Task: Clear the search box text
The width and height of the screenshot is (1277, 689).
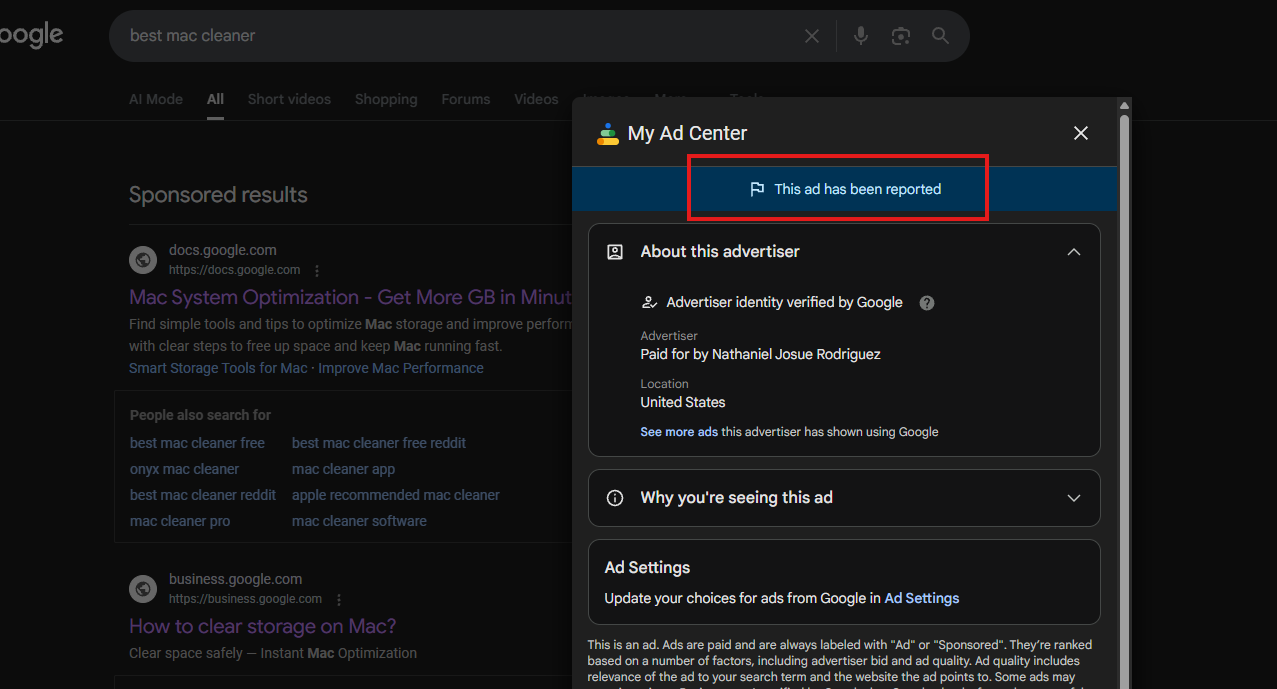Action: pyautogui.click(x=812, y=36)
